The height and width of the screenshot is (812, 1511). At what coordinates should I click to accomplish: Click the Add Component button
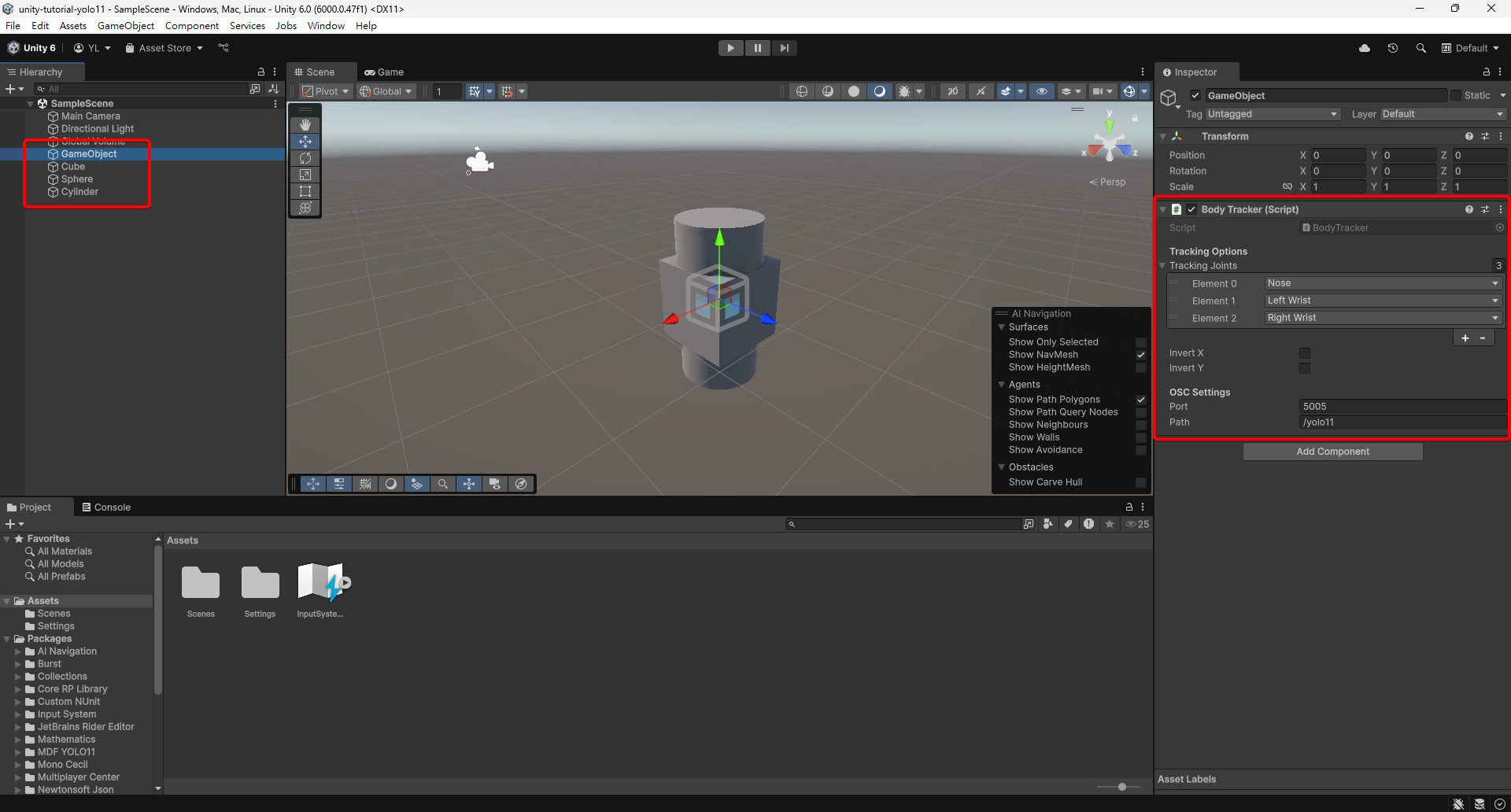[1332, 452]
